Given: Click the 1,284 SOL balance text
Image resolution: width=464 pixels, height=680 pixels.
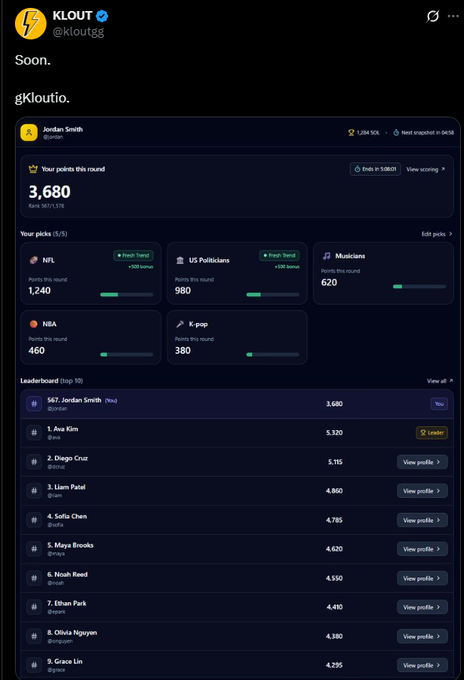Looking at the screenshot, I should (x=368, y=133).
